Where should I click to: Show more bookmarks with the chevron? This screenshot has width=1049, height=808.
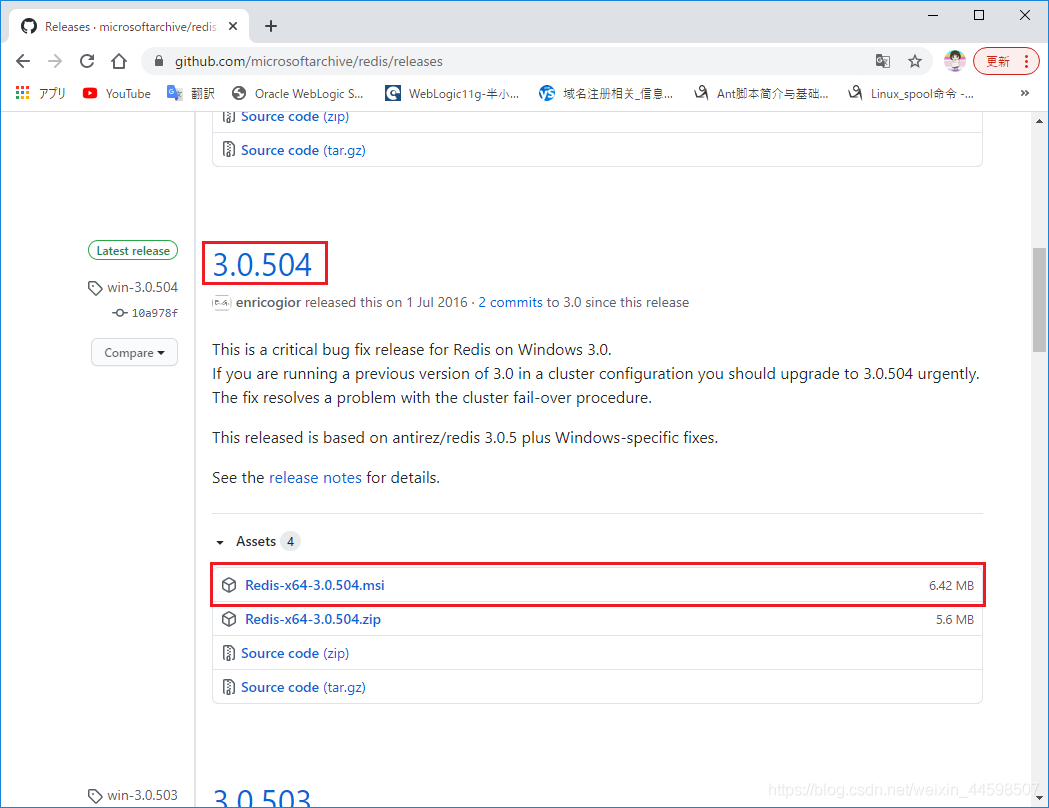[1025, 94]
